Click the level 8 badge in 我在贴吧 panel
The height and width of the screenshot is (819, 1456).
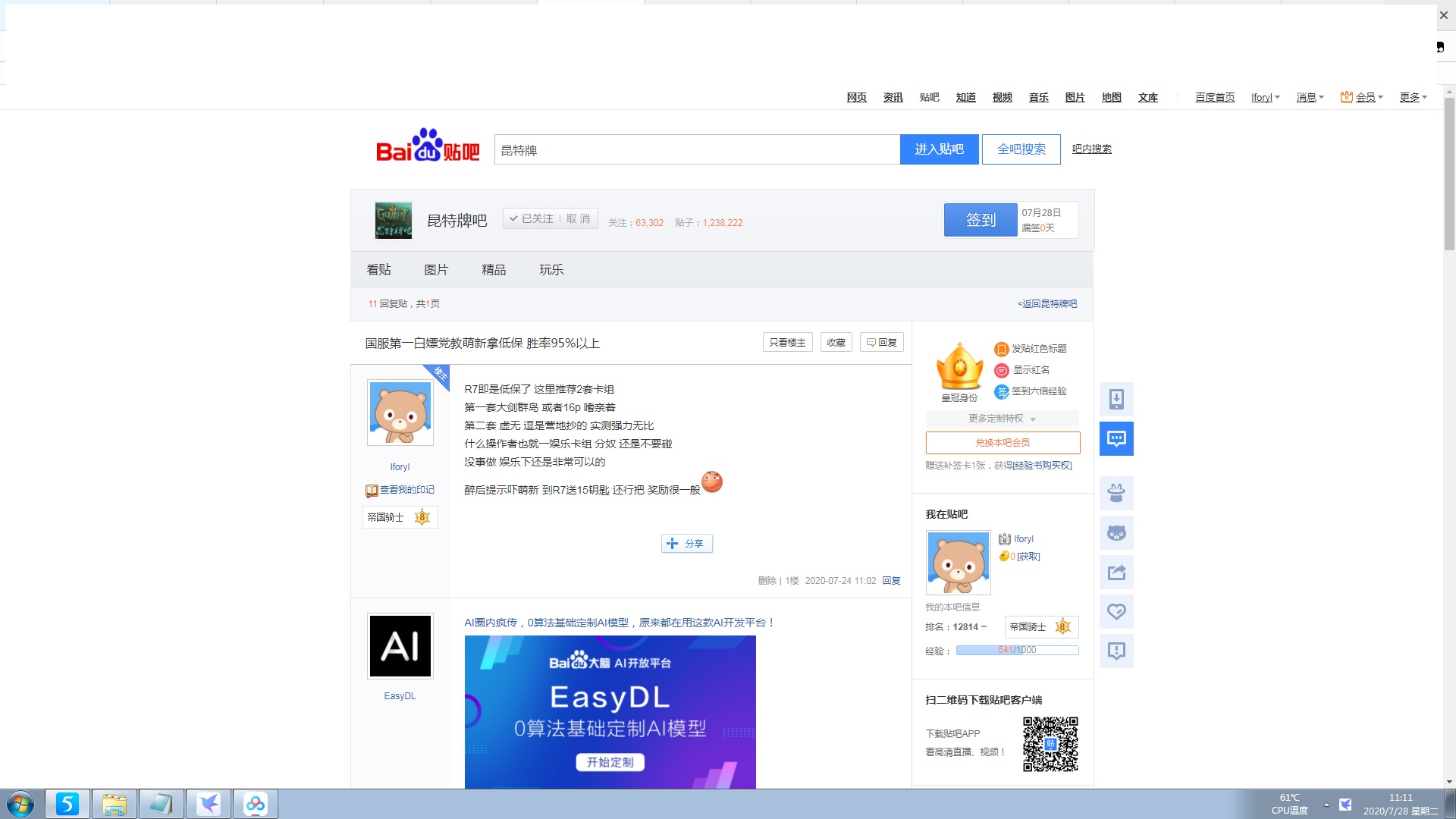pyautogui.click(x=1062, y=626)
